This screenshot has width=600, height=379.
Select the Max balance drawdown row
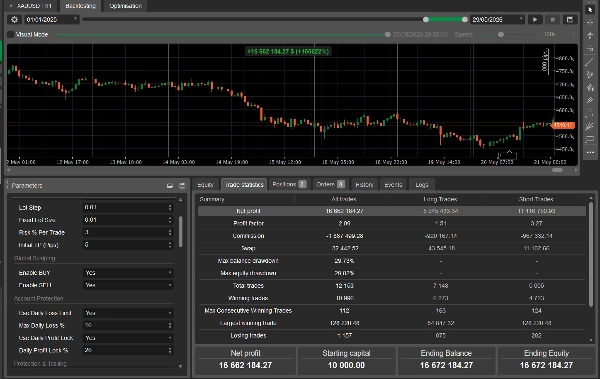click(x=392, y=261)
